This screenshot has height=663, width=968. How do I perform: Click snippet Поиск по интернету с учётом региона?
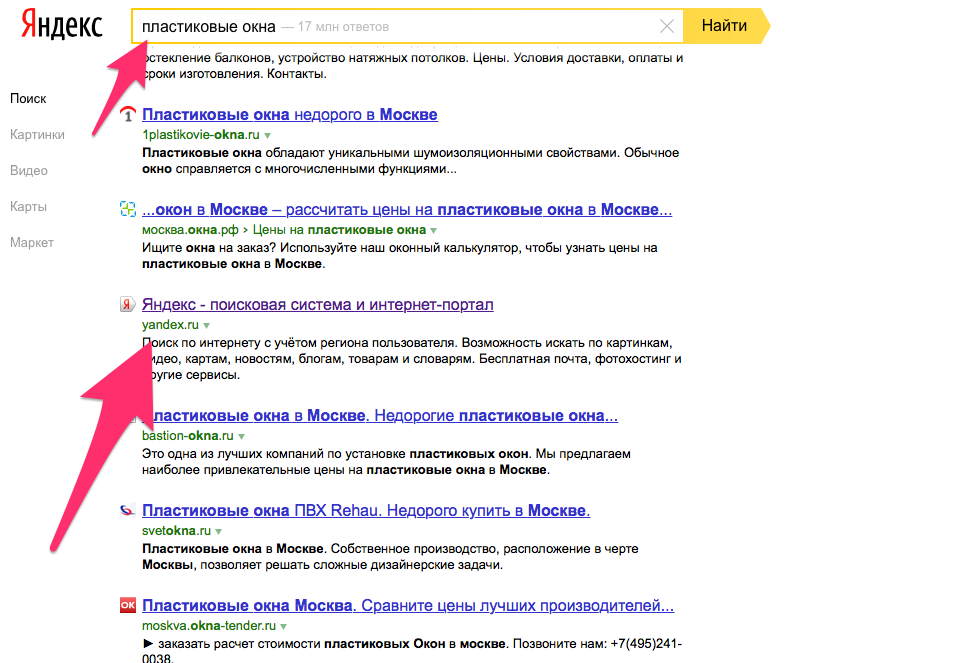tap(412, 359)
